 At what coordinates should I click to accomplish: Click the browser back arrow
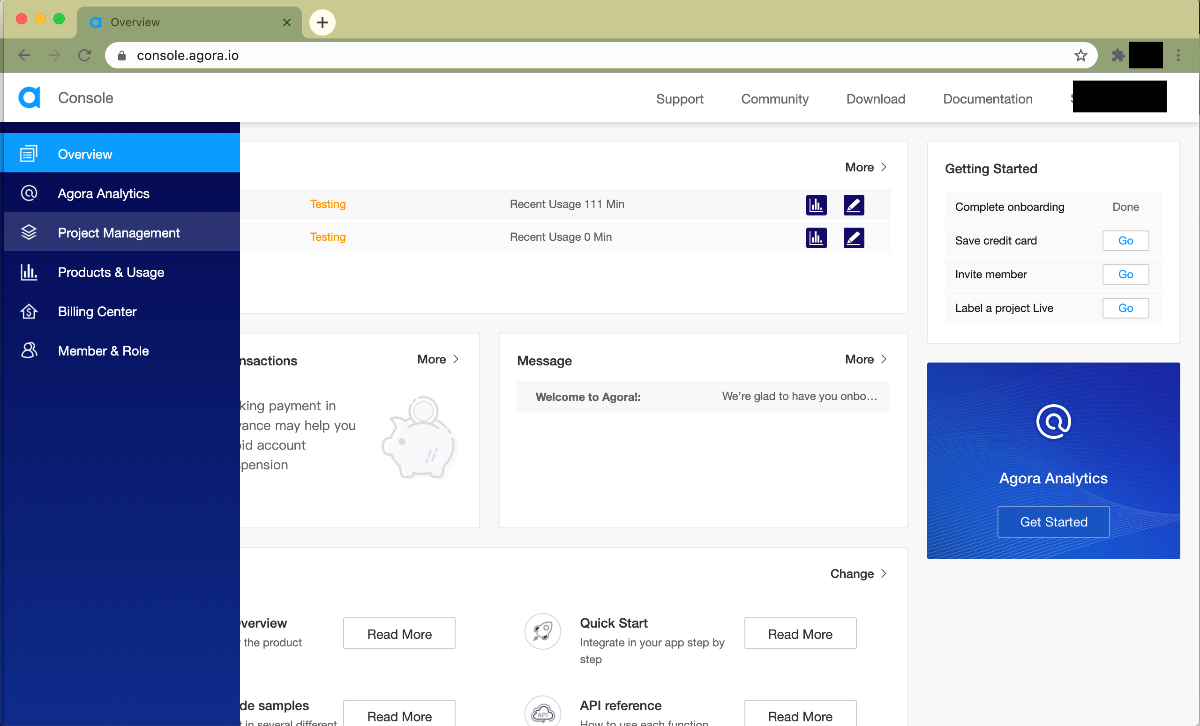pos(24,55)
